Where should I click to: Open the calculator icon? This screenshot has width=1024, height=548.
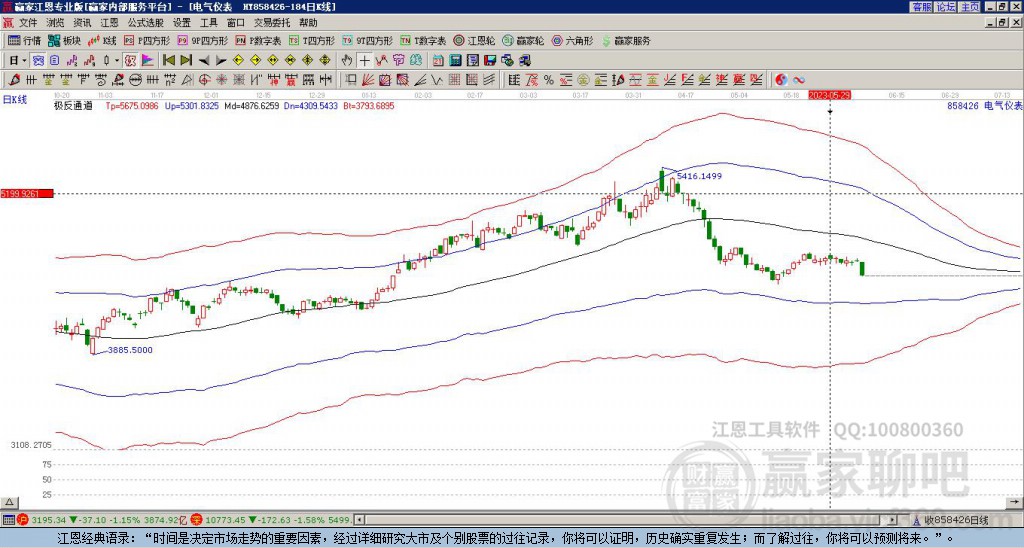click(x=455, y=61)
